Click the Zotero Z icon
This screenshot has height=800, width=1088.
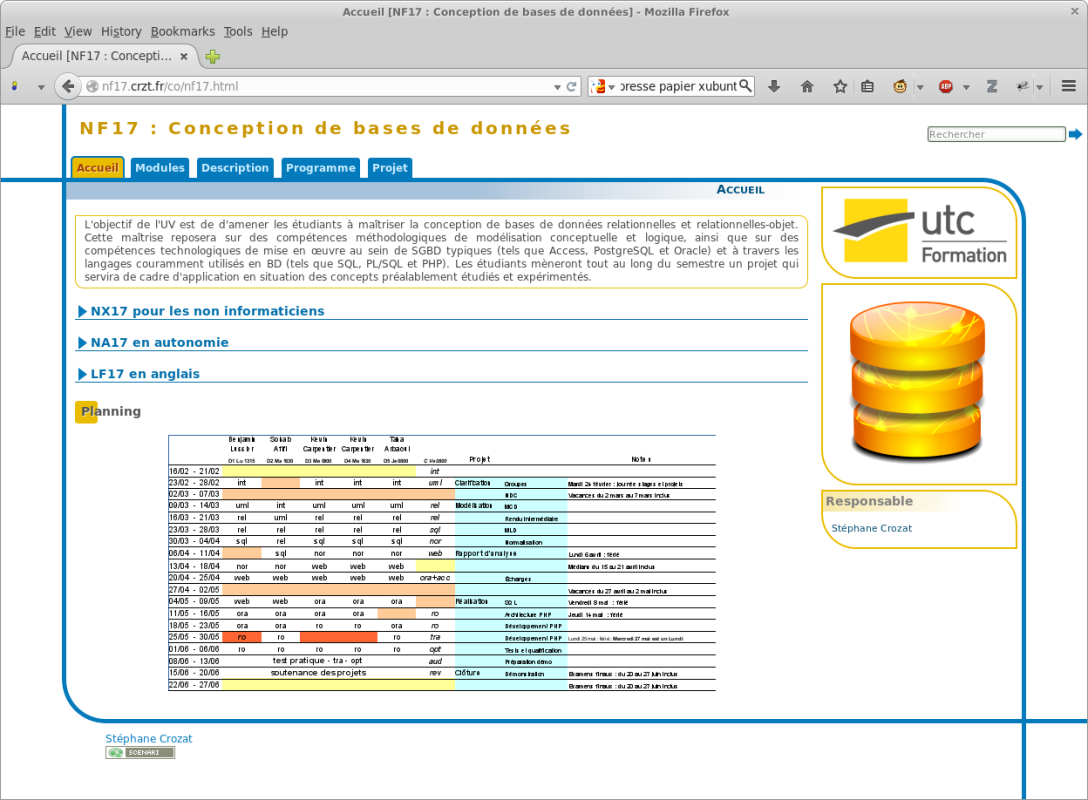click(992, 86)
